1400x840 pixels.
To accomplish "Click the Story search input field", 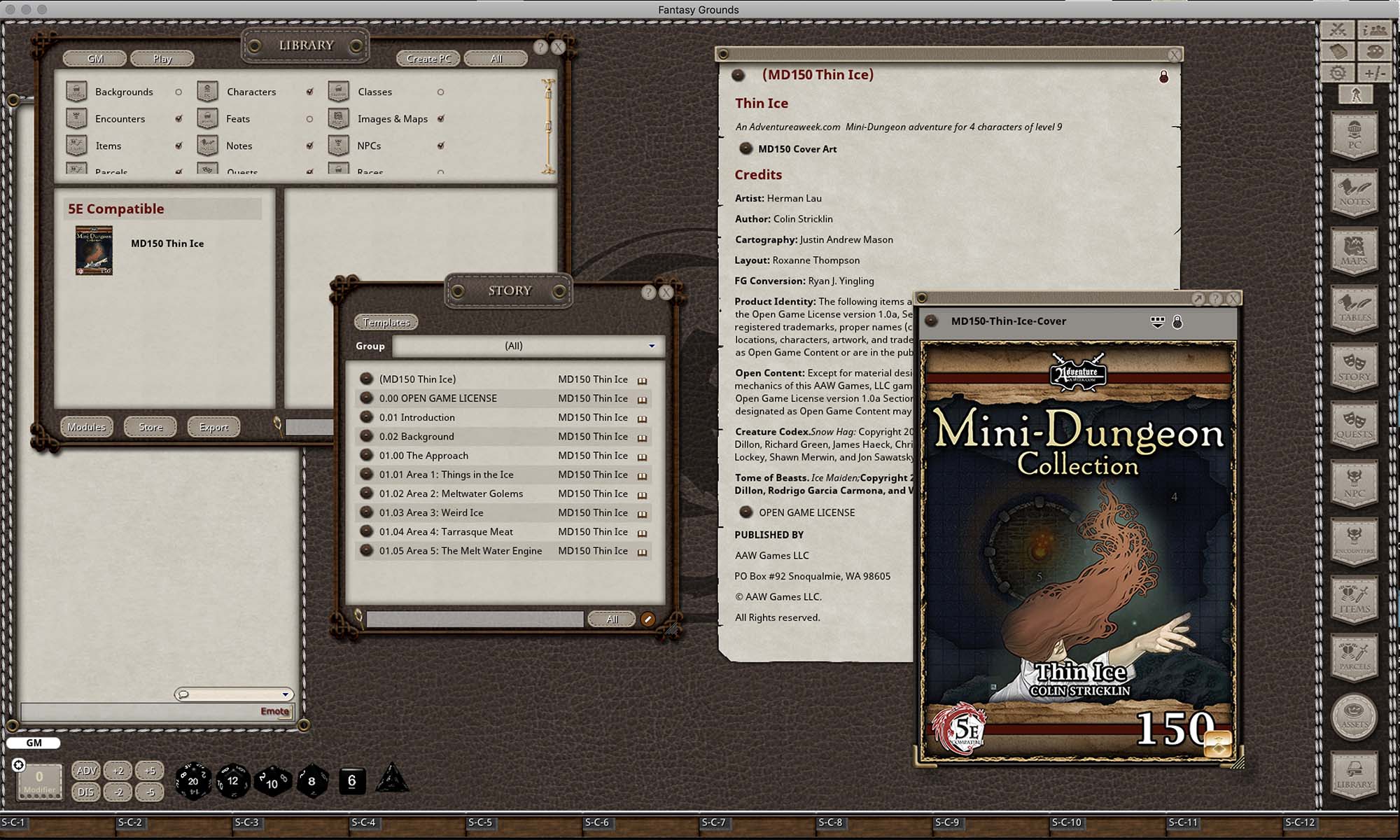I will pos(475,619).
